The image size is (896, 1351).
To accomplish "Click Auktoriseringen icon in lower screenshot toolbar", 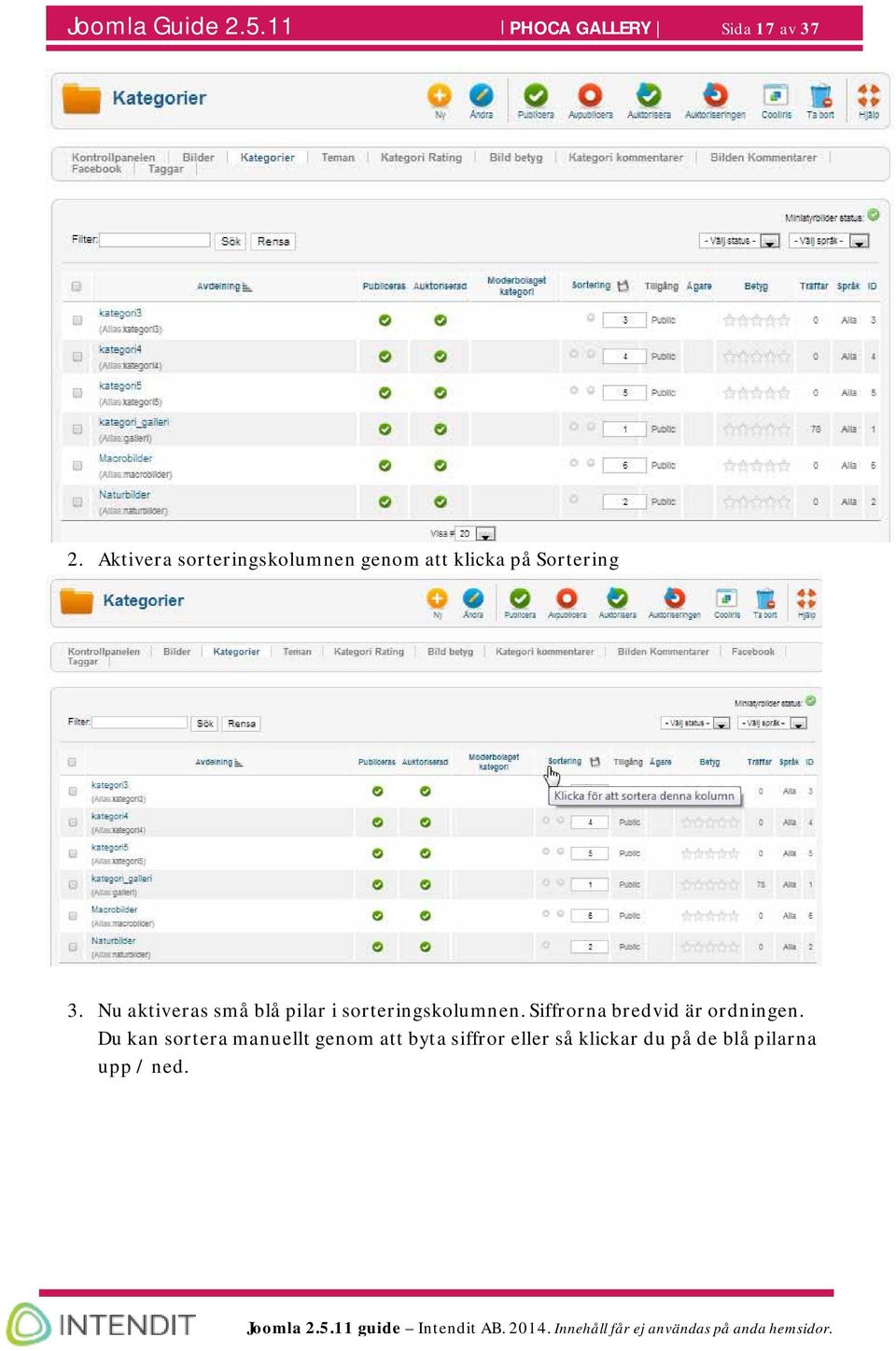I will (x=674, y=598).
